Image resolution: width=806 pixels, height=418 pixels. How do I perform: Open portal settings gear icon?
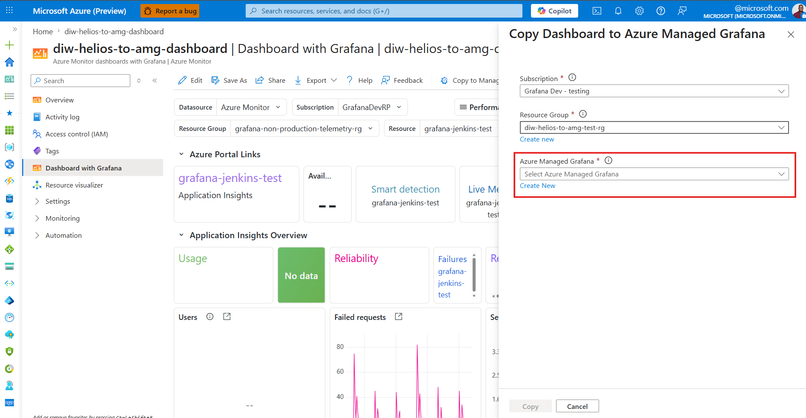[639, 11]
